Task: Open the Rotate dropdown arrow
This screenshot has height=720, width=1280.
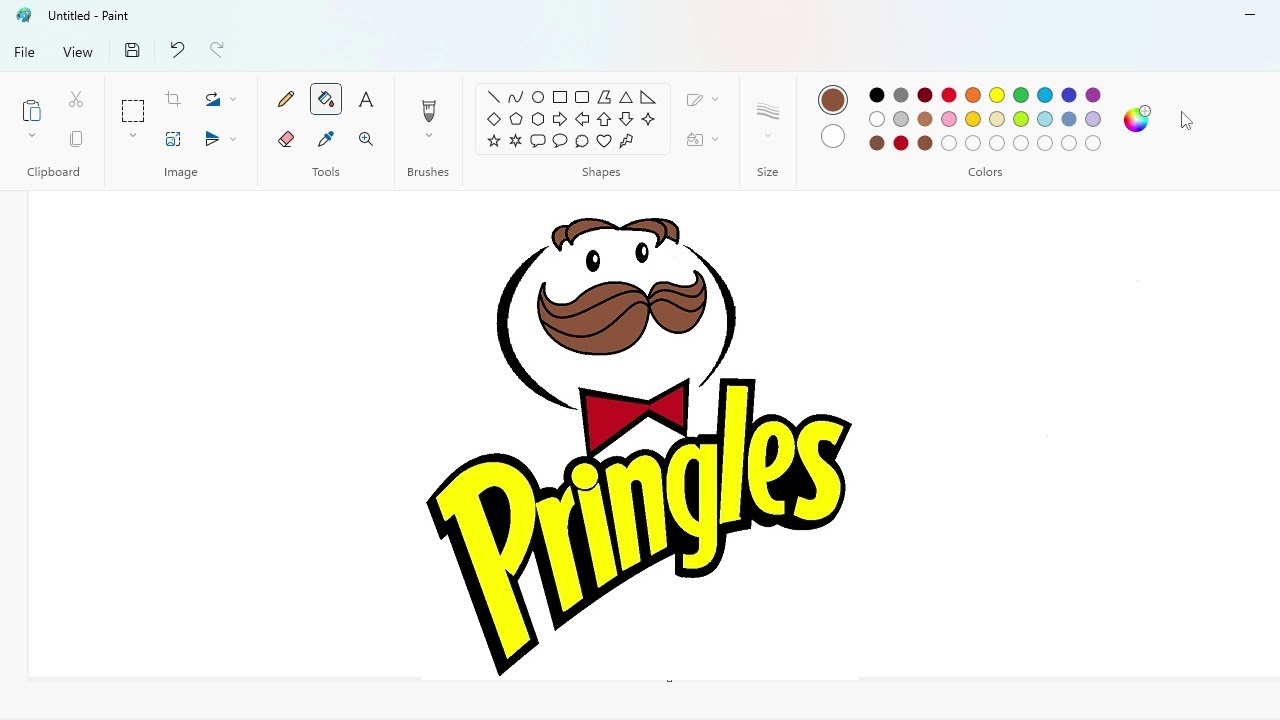Action: pos(233,99)
